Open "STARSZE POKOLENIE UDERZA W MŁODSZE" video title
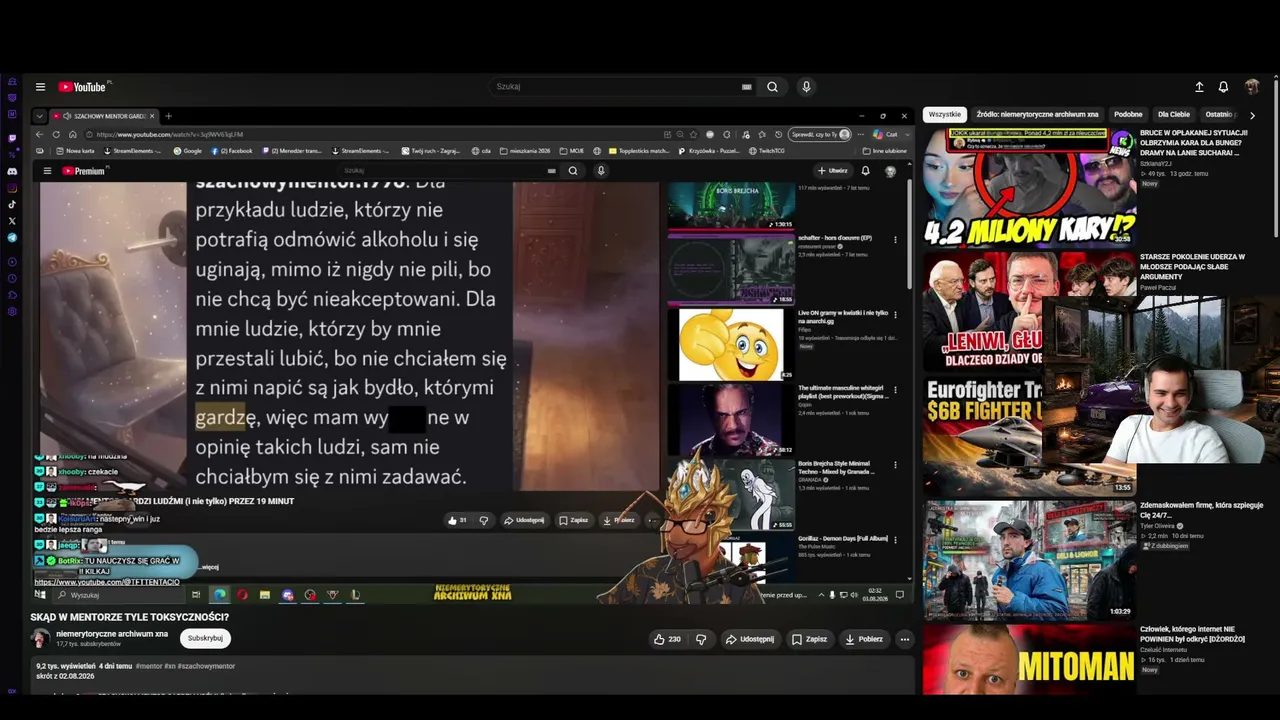Screen dimensions: 1280x720 pos(1193,266)
